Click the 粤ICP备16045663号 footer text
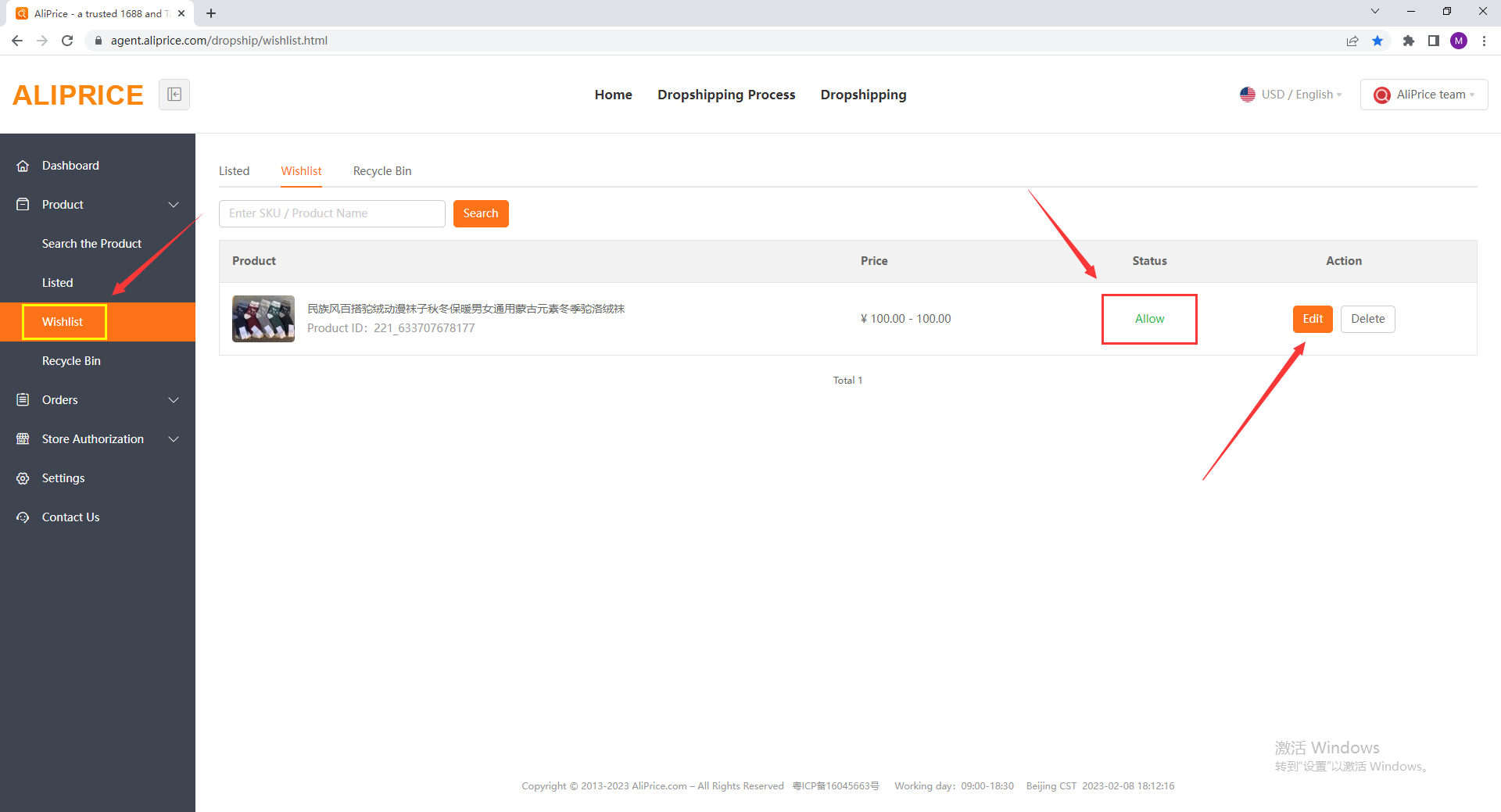The height and width of the screenshot is (812, 1501). 836,786
